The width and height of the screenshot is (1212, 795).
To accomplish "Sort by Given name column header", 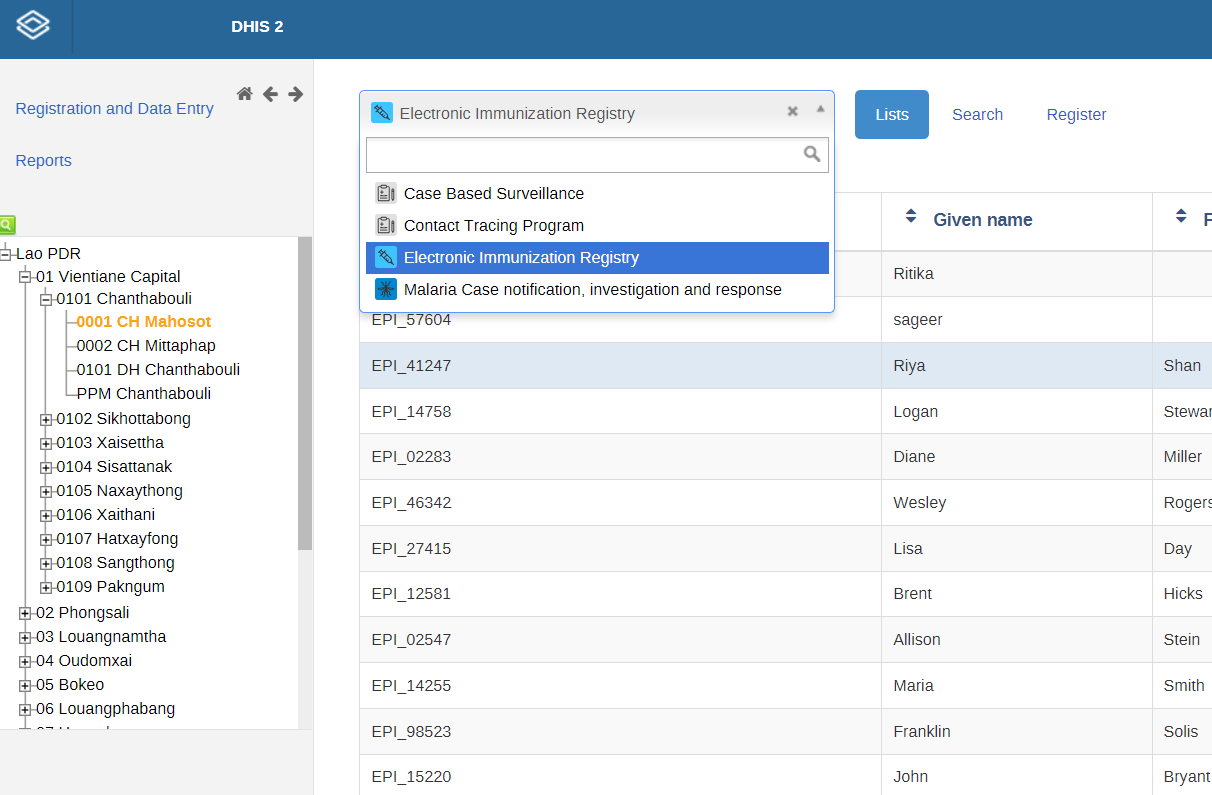I will tap(982, 220).
